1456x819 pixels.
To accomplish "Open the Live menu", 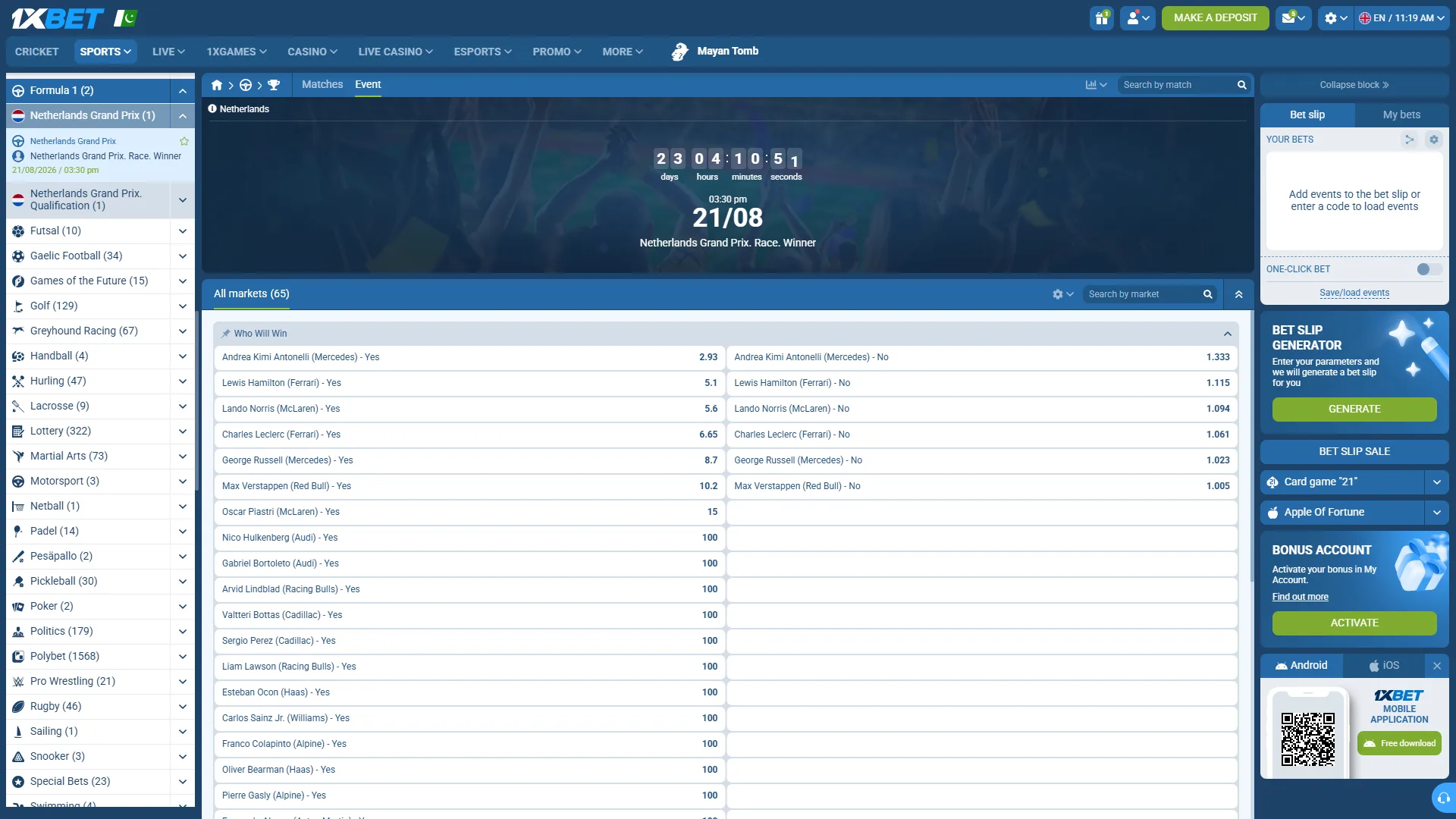I will (x=168, y=52).
